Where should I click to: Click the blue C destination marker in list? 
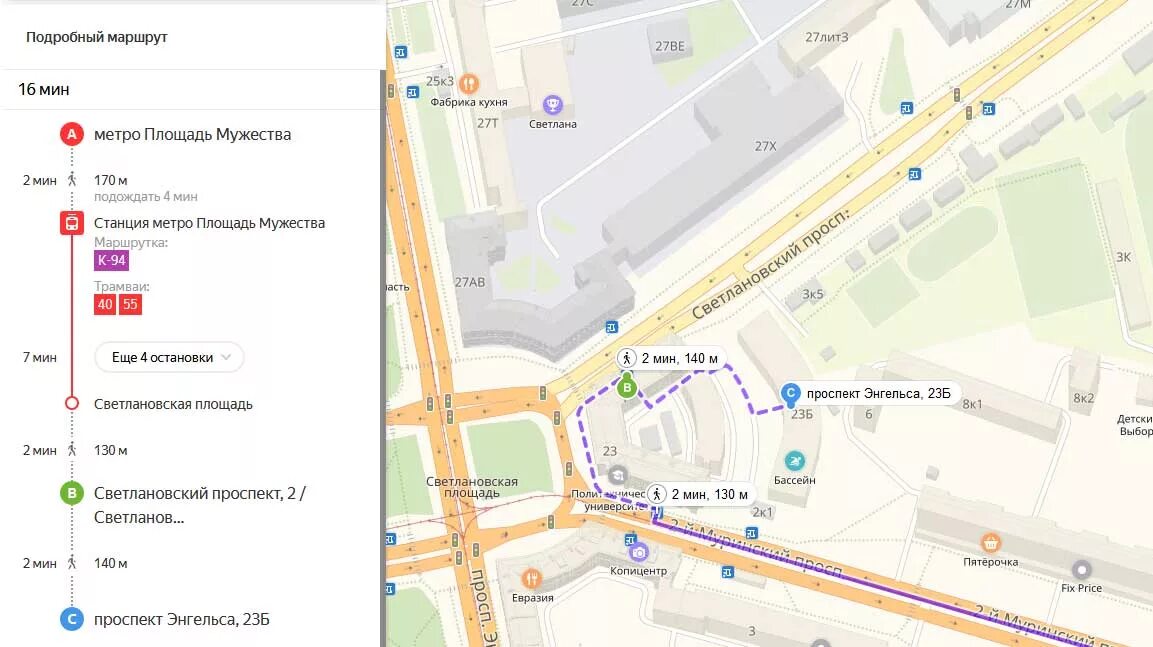click(71, 619)
